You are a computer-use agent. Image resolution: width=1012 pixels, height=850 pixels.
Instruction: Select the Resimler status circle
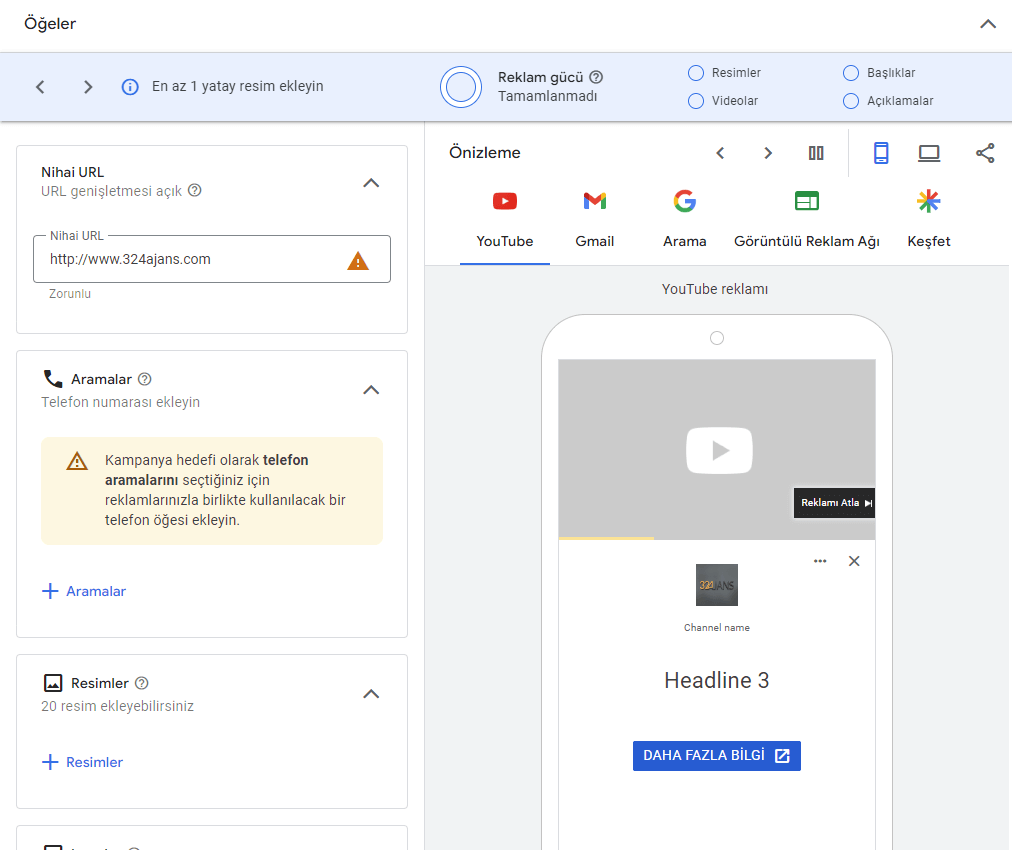(x=696, y=73)
